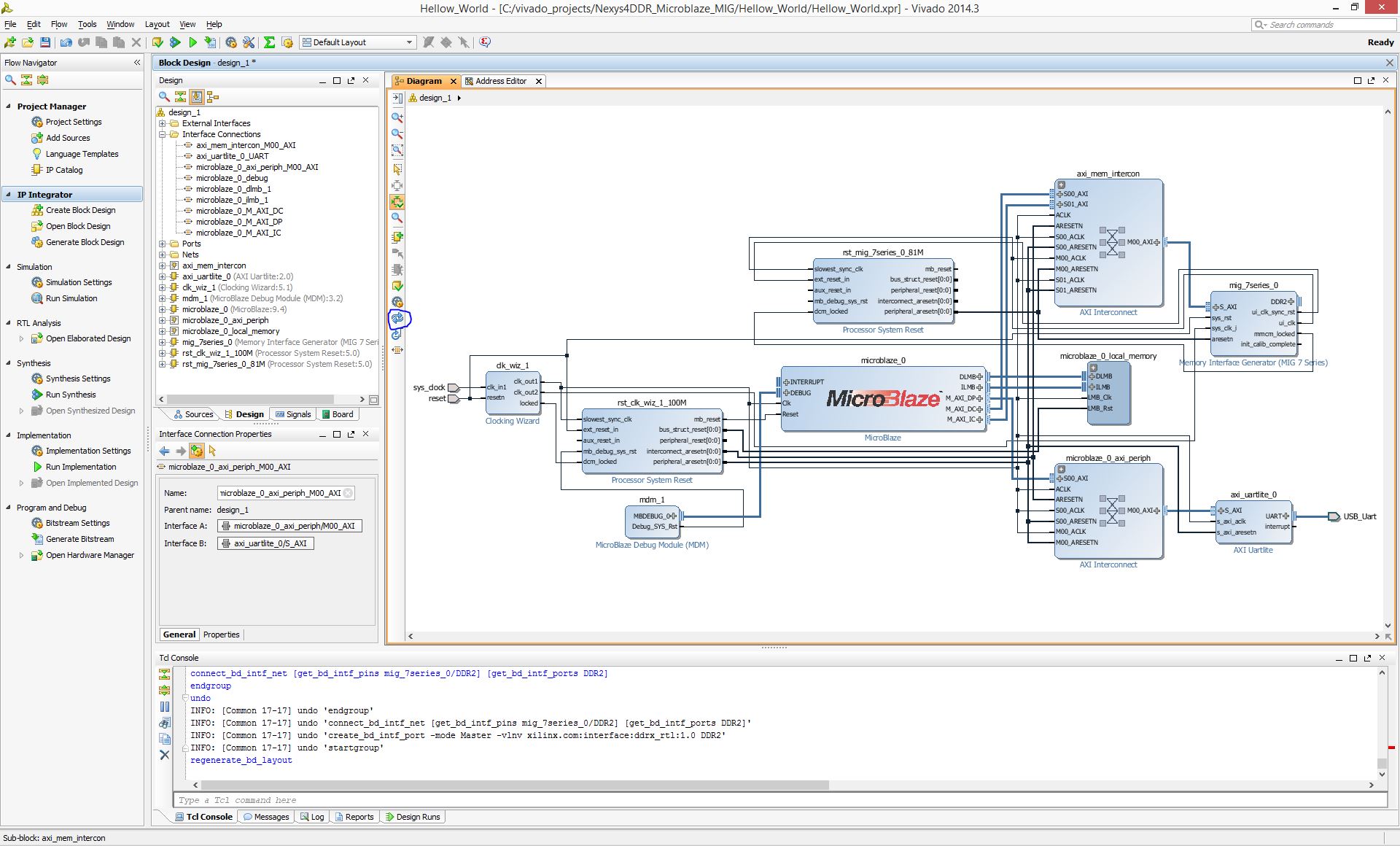Collapse the Flow Navigator with double-arrow icon
1400x846 pixels.
click(x=137, y=63)
